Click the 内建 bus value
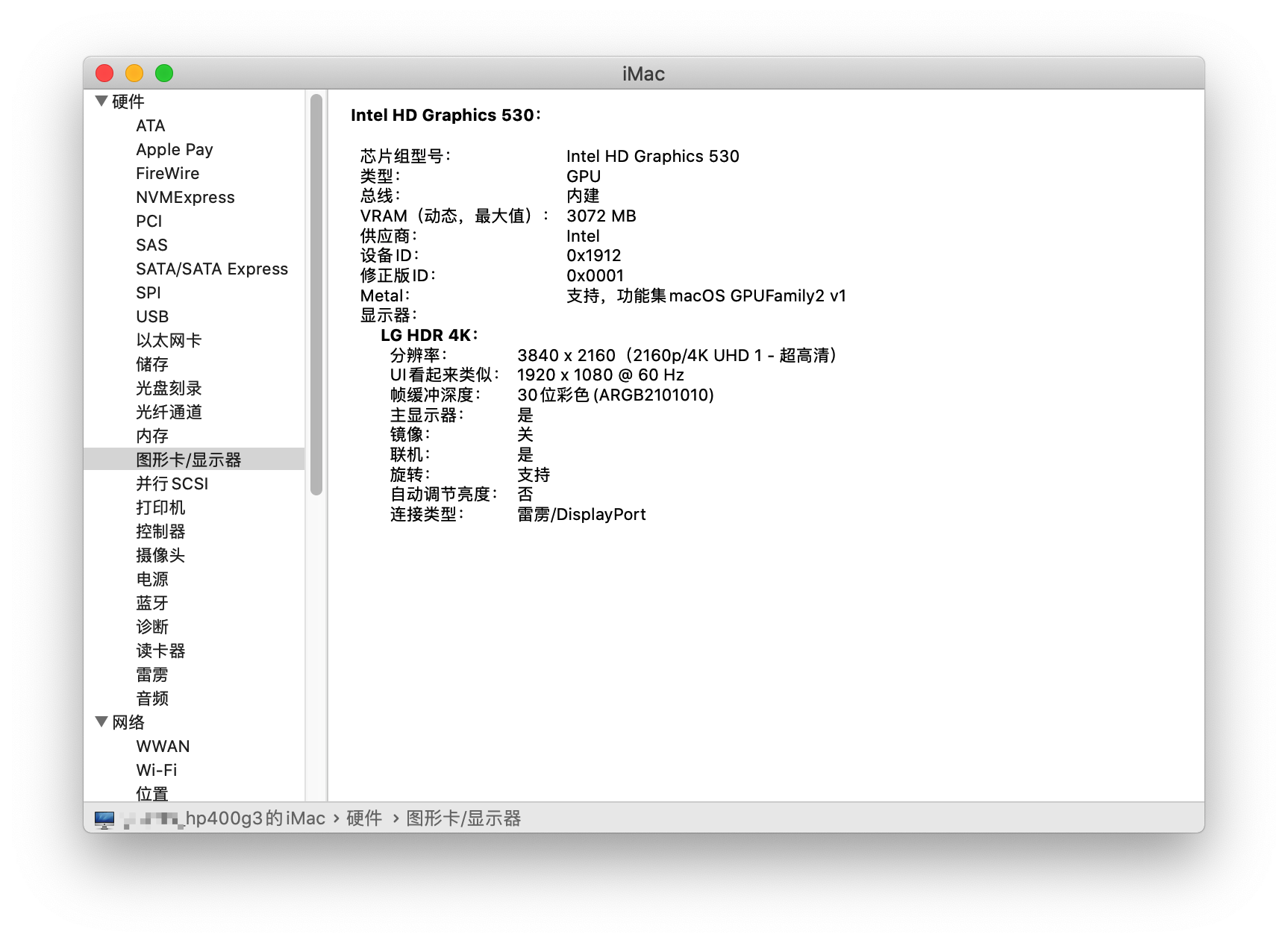 [583, 195]
